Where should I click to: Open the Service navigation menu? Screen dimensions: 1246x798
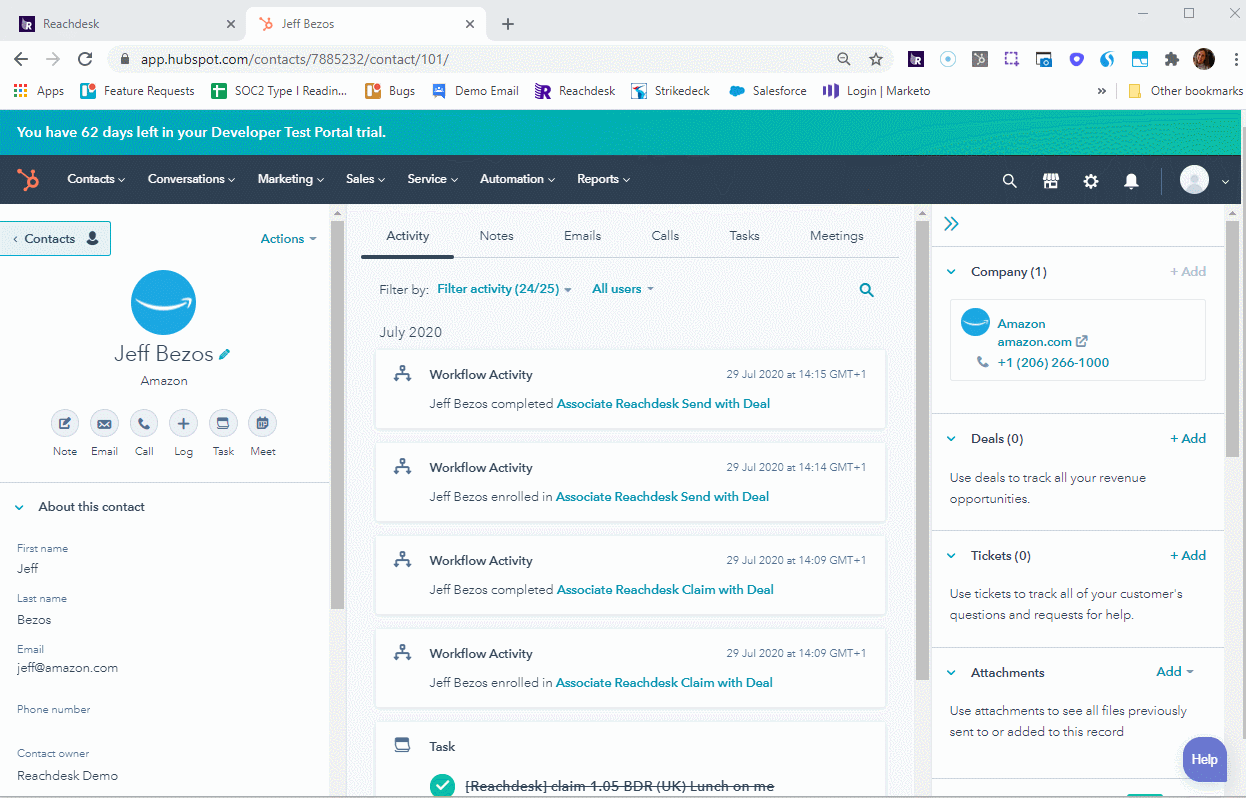[433, 179]
